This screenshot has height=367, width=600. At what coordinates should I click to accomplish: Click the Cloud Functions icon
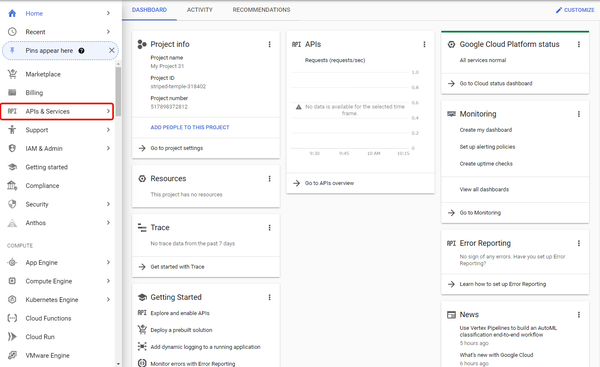(x=12, y=318)
